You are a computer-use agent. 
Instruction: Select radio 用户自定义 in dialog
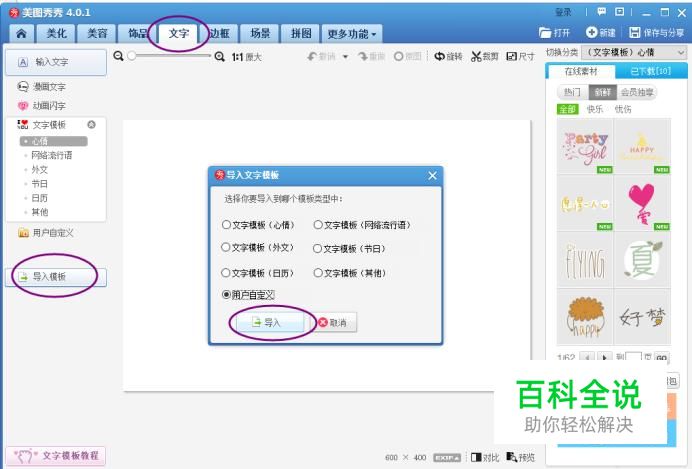point(226,294)
